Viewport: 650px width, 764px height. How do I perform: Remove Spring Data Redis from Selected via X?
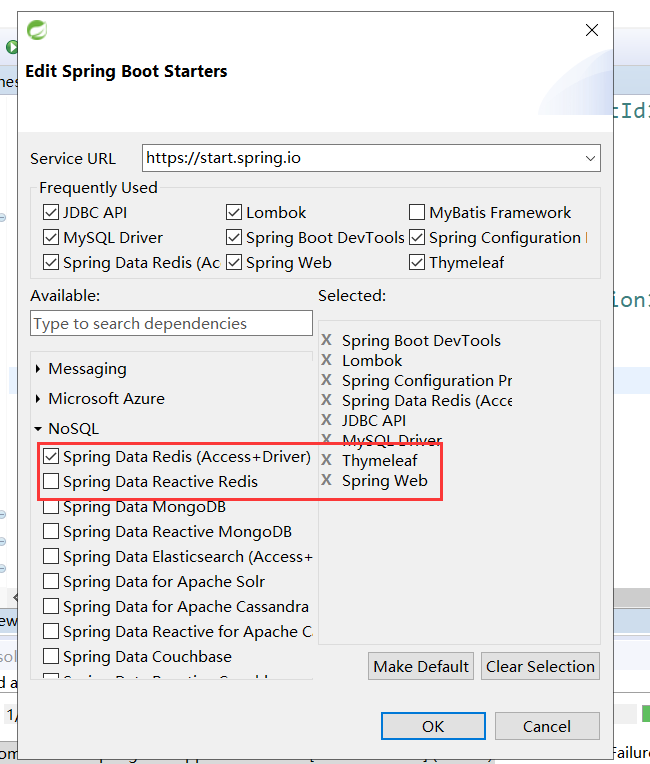[x=326, y=400]
